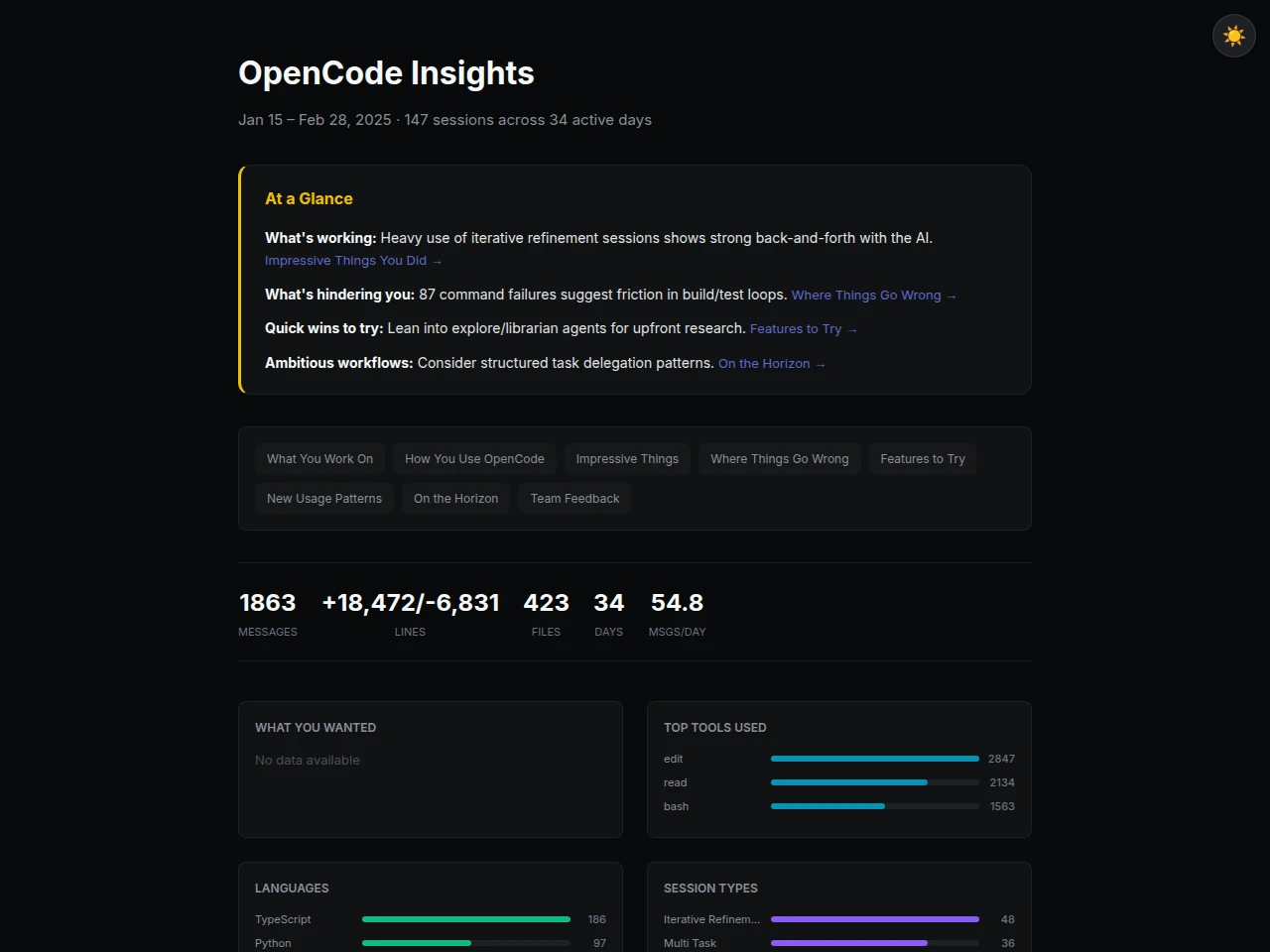Select the Impressive Things nav chip
The image size is (1270, 952).
pos(627,459)
